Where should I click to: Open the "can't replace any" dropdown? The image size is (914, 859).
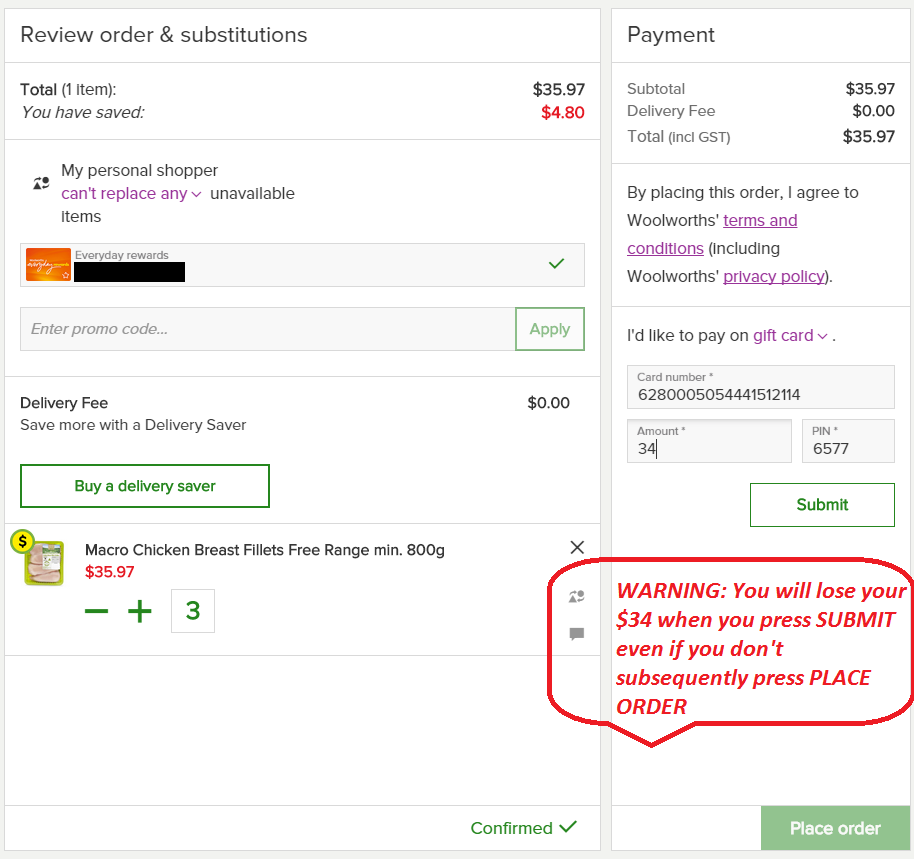point(131,194)
